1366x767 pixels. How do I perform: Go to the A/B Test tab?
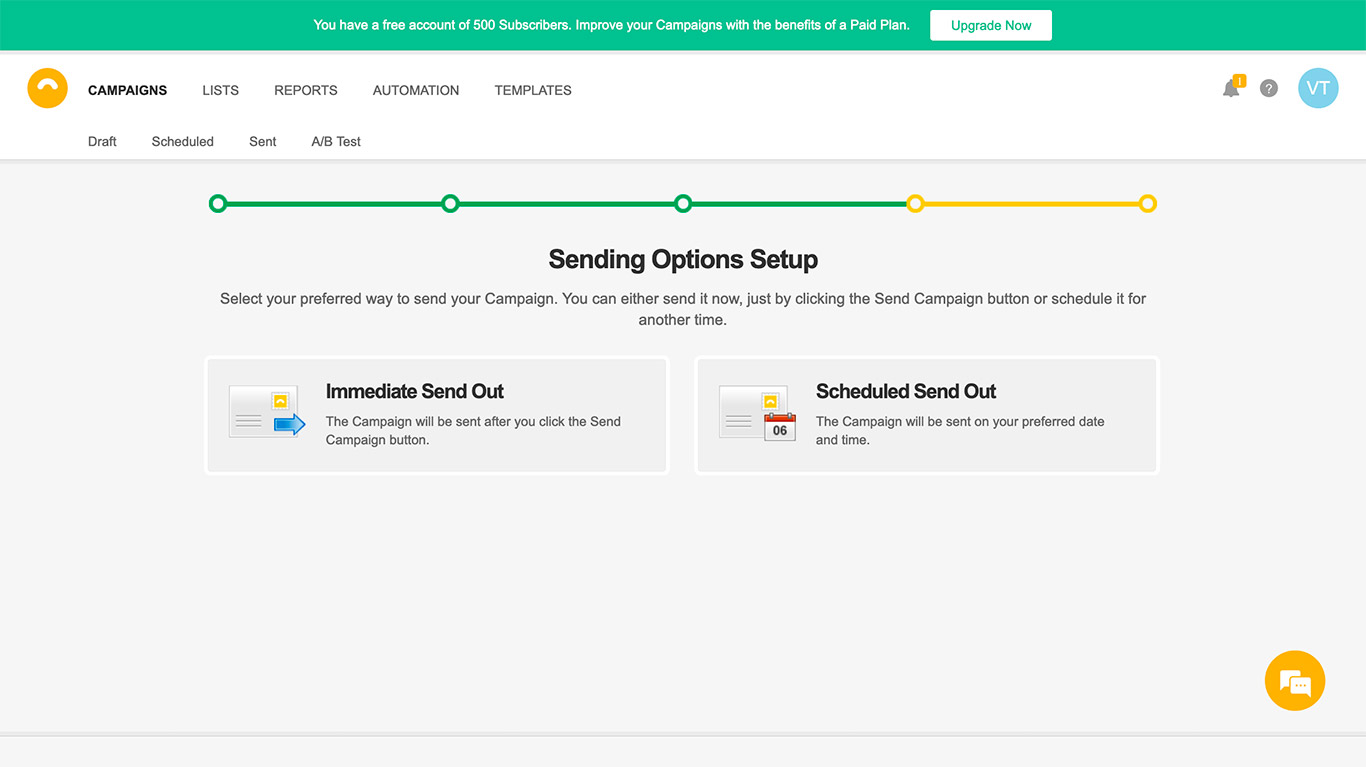(336, 141)
